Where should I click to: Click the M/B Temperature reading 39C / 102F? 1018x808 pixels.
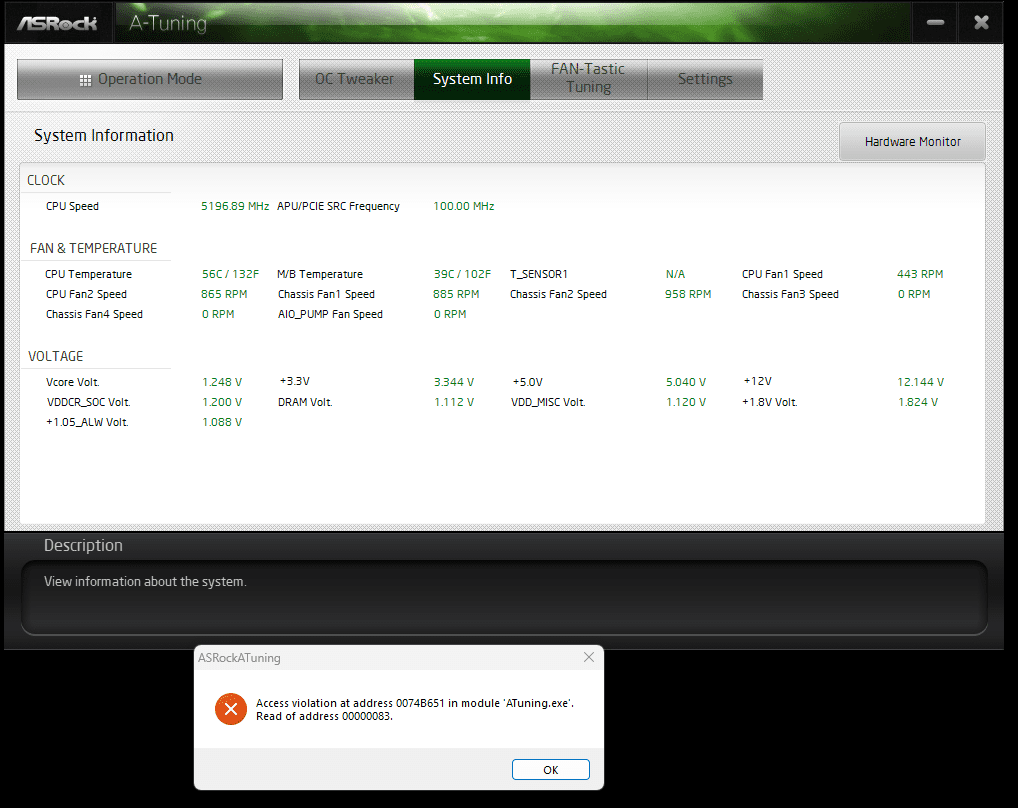pyautogui.click(x=462, y=275)
